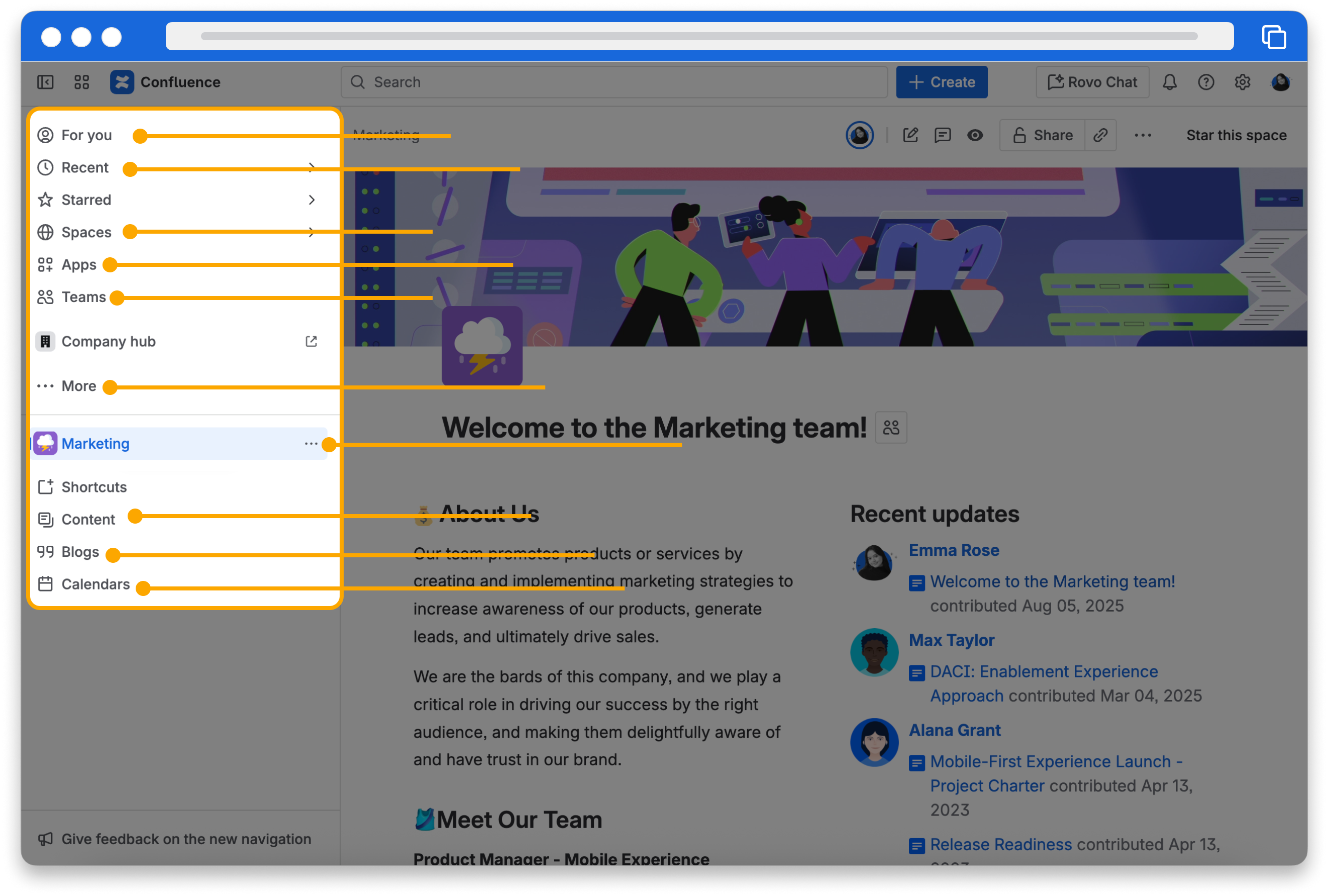The width and height of the screenshot is (1328, 896).
Task: Open notifications bell icon
Action: point(1169,82)
